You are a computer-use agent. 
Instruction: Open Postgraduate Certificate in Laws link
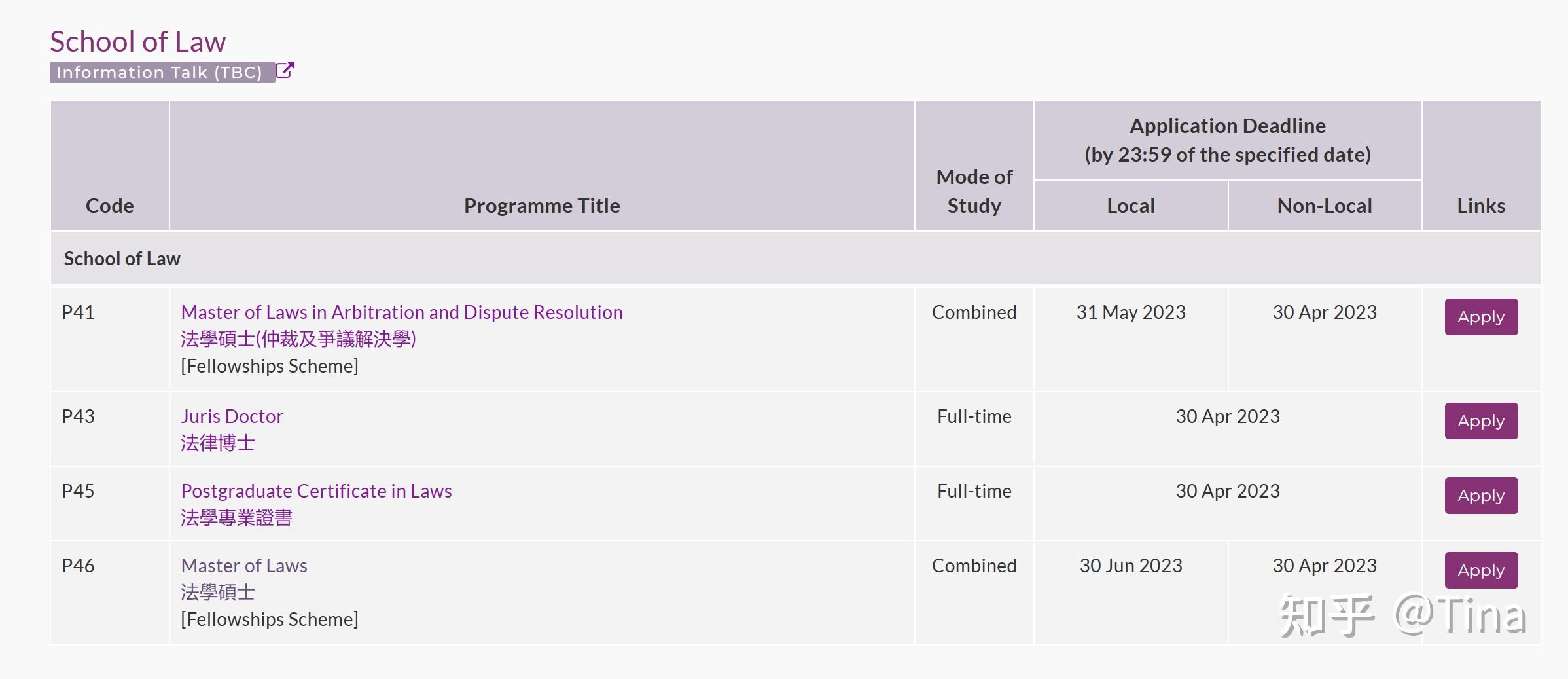[x=316, y=491]
